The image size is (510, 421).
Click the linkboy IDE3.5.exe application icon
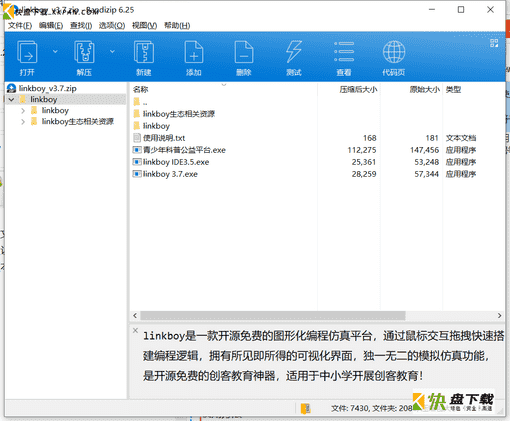(137, 162)
